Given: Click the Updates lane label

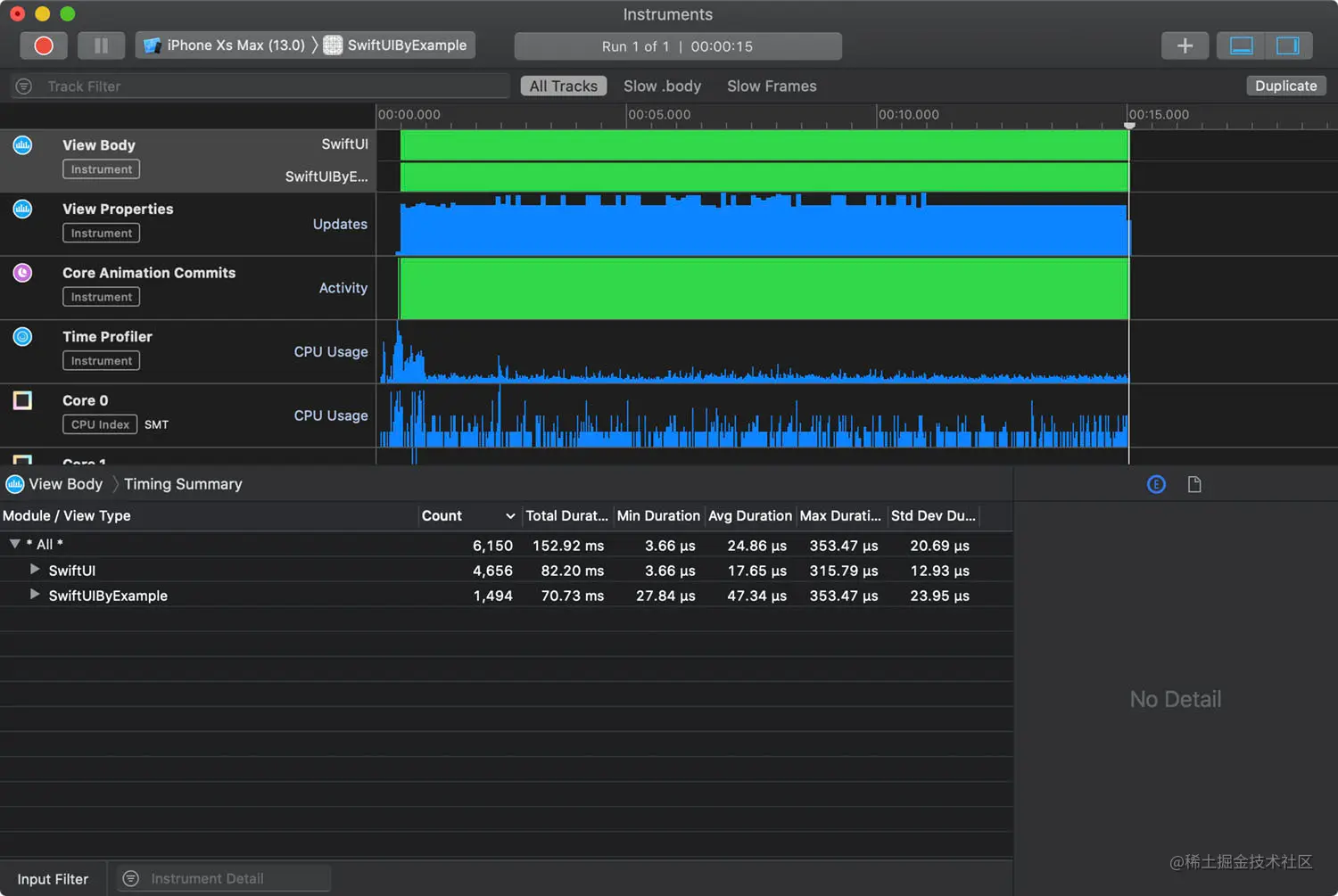Looking at the screenshot, I should coord(340,225).
